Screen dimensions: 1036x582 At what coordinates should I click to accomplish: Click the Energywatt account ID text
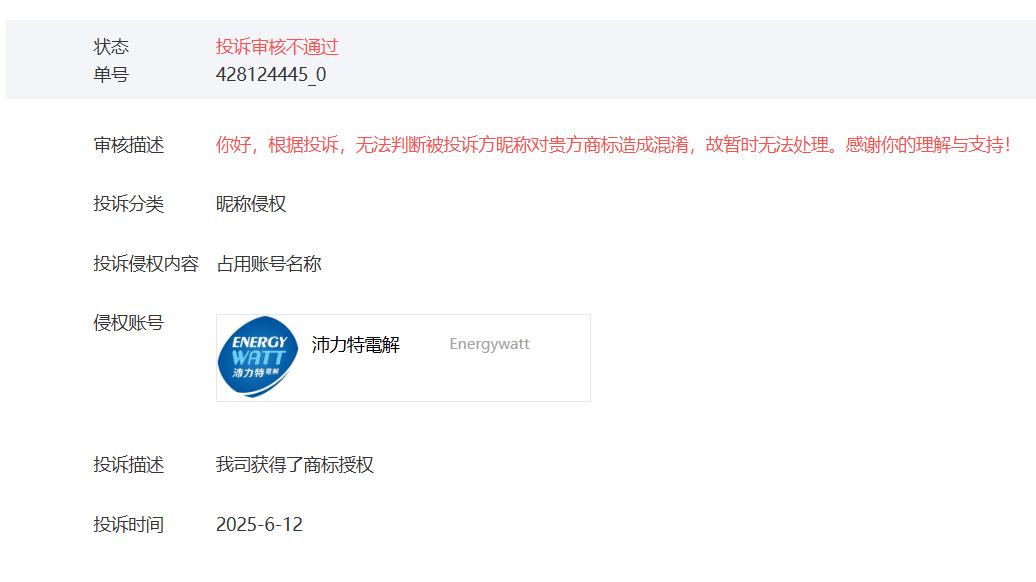(x=489, y=344)
